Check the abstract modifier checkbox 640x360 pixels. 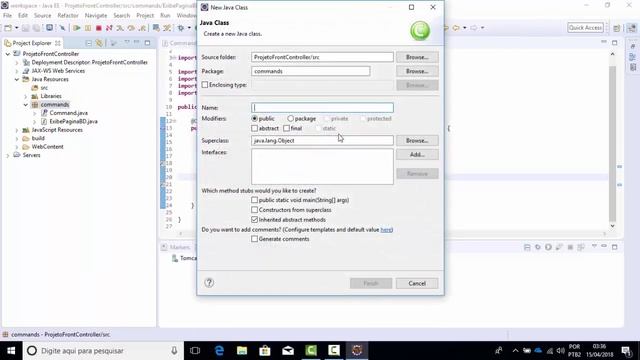[254, 128]
